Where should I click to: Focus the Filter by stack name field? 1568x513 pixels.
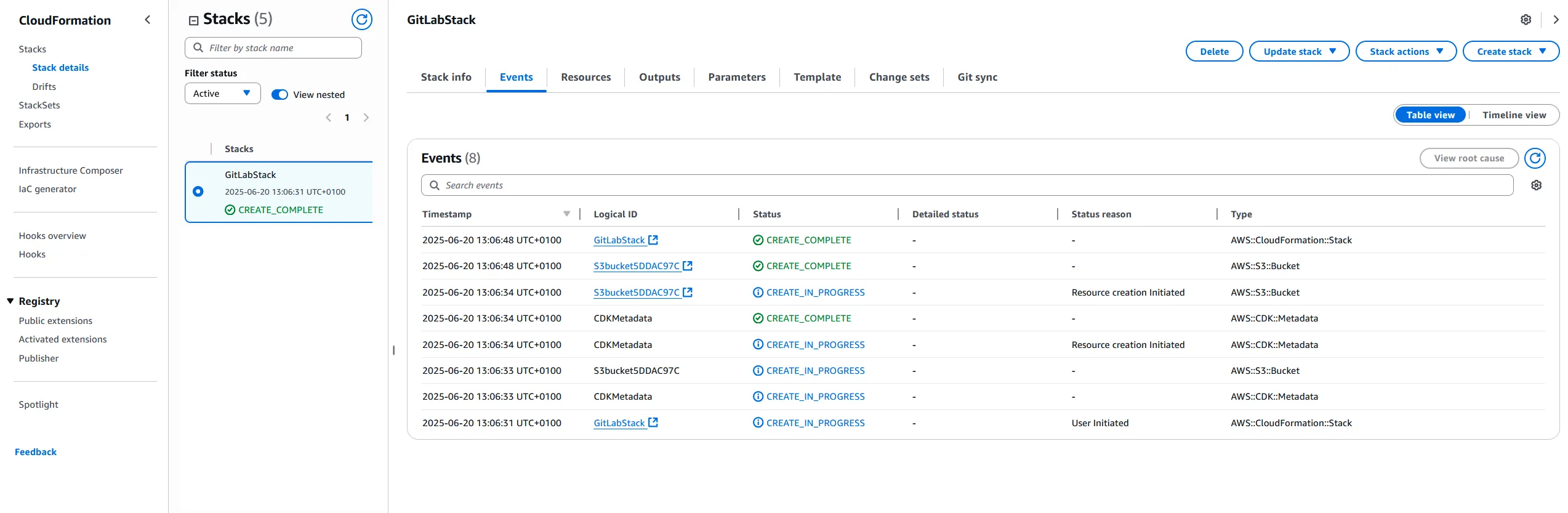(273, 48)
